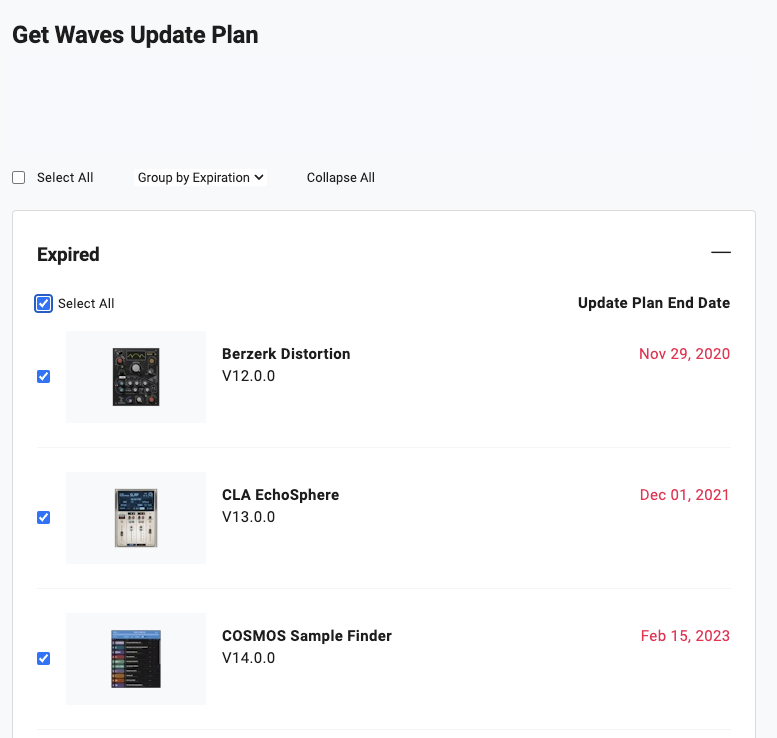Deselect the CLA EchoSphere checkbox
The height and width of the screenshot is (738, 777).
[x=44, y=517]
